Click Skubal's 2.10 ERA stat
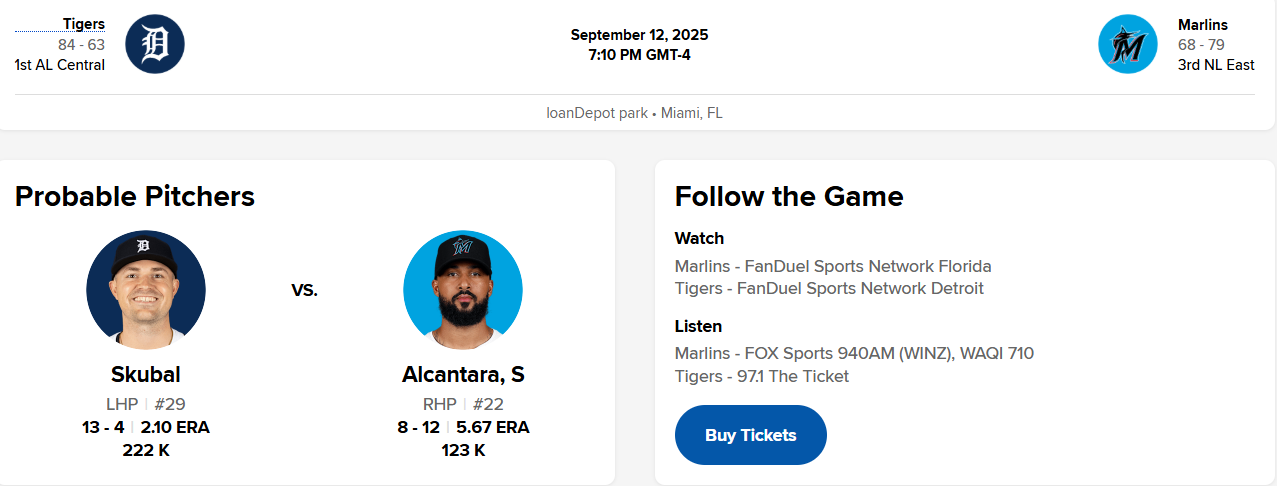Viewport: 1277px width, 486px height. (x=175, y=427)
